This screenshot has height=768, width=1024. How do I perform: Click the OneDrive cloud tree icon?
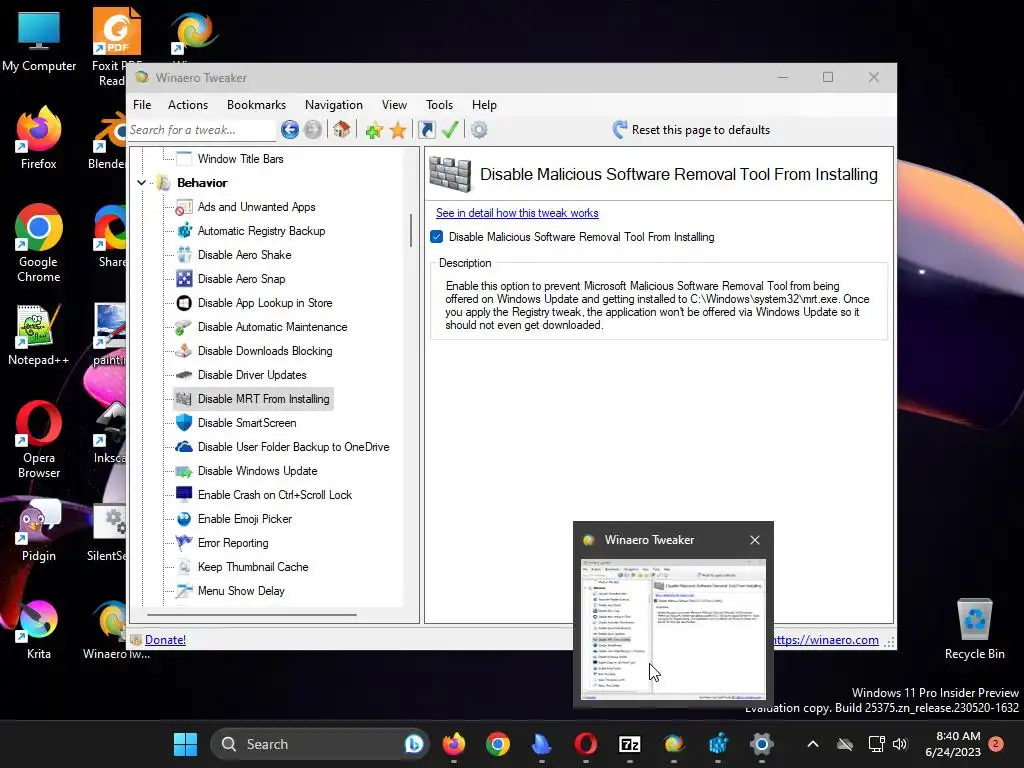(184, 447)
